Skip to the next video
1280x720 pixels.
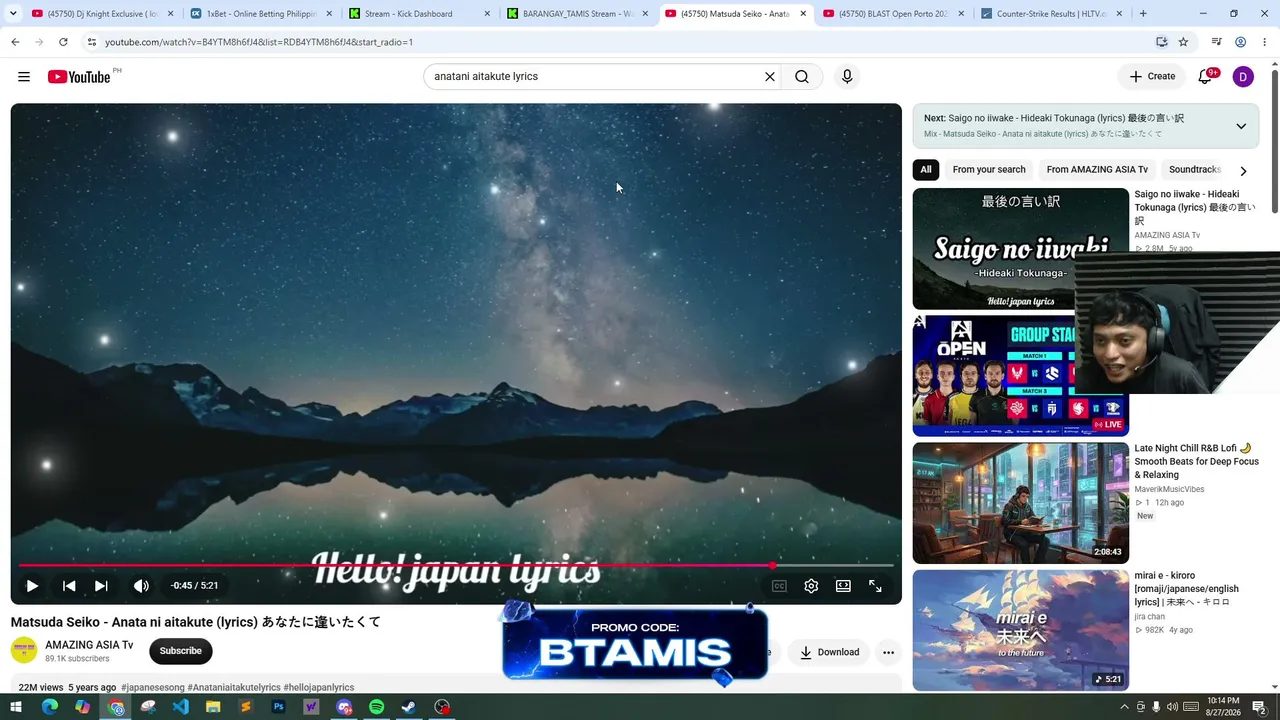101,586
